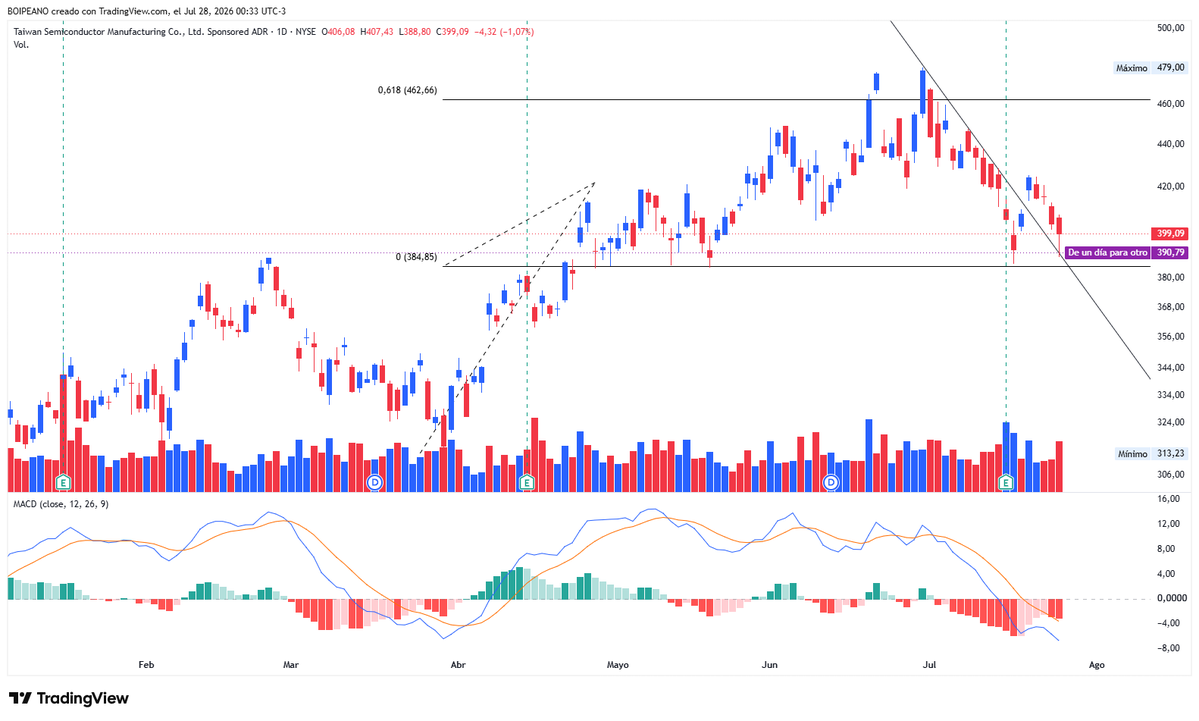The width and height of the screenshot is (1199, 721).
Task: Click the Mínimo price tag
Action: click(x=1132, y=454)
